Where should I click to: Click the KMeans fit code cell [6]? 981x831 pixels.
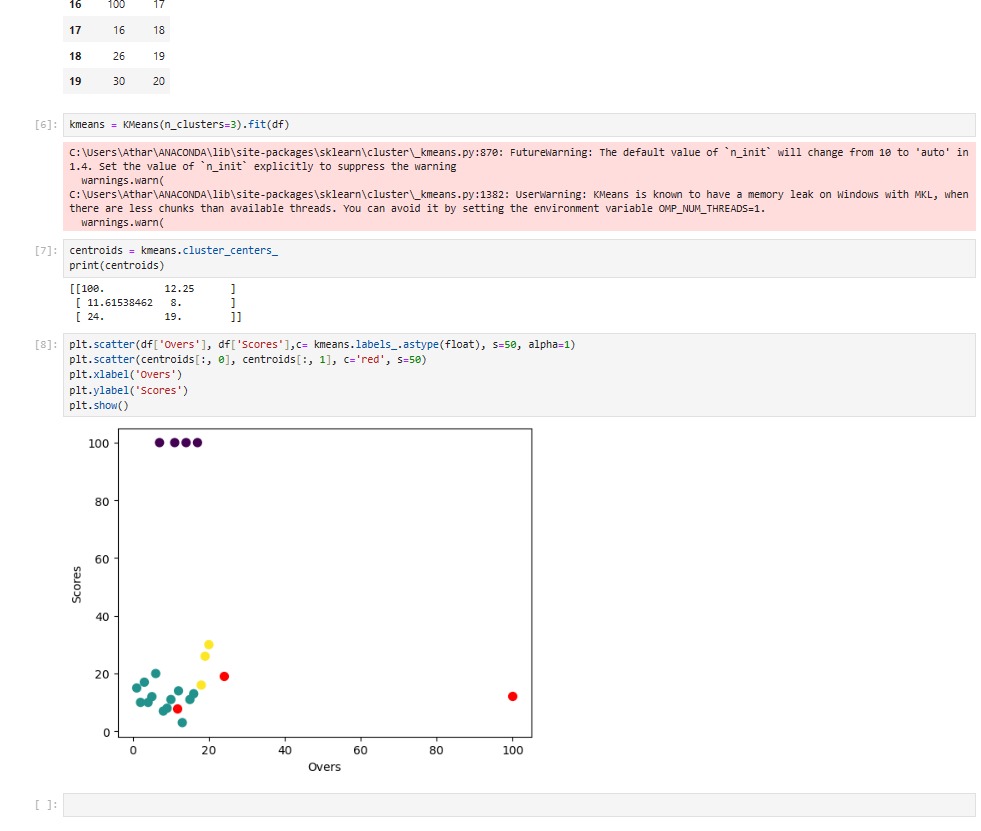[519, 125]
